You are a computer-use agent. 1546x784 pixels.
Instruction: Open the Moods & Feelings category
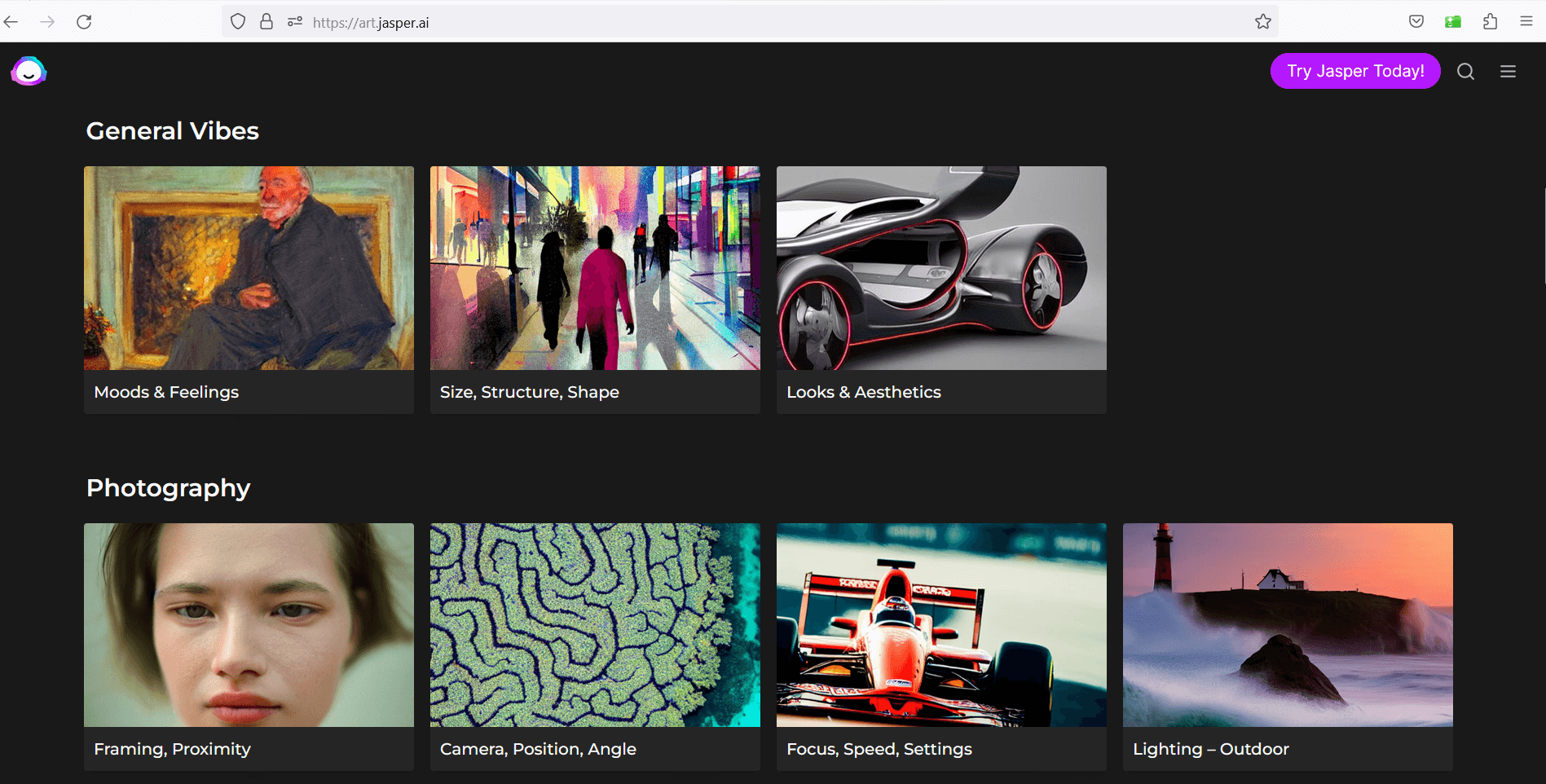coord(166,392)
